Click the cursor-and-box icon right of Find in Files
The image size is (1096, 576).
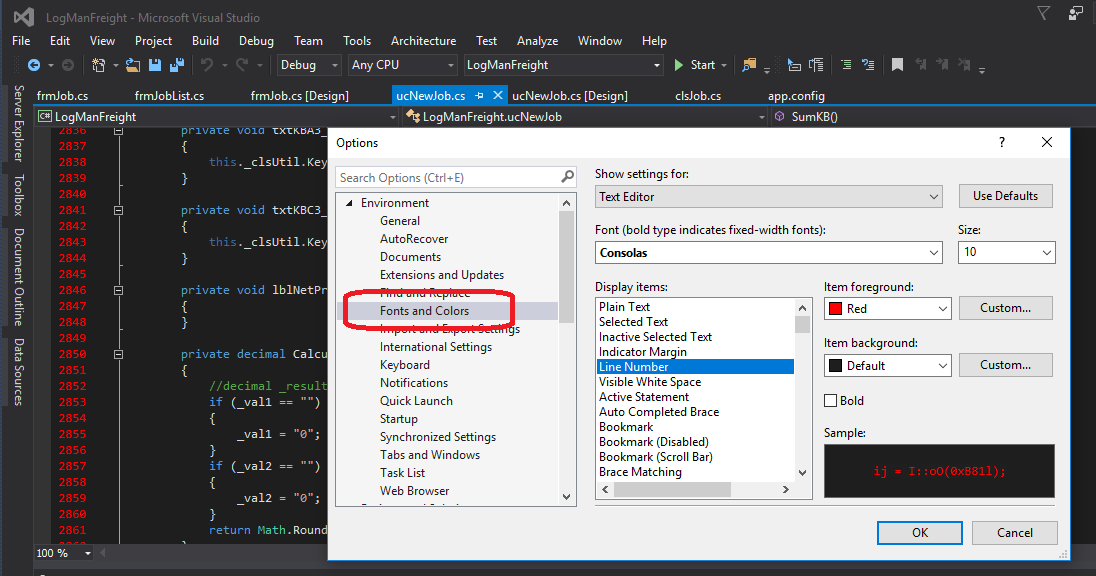click(794, 65)
